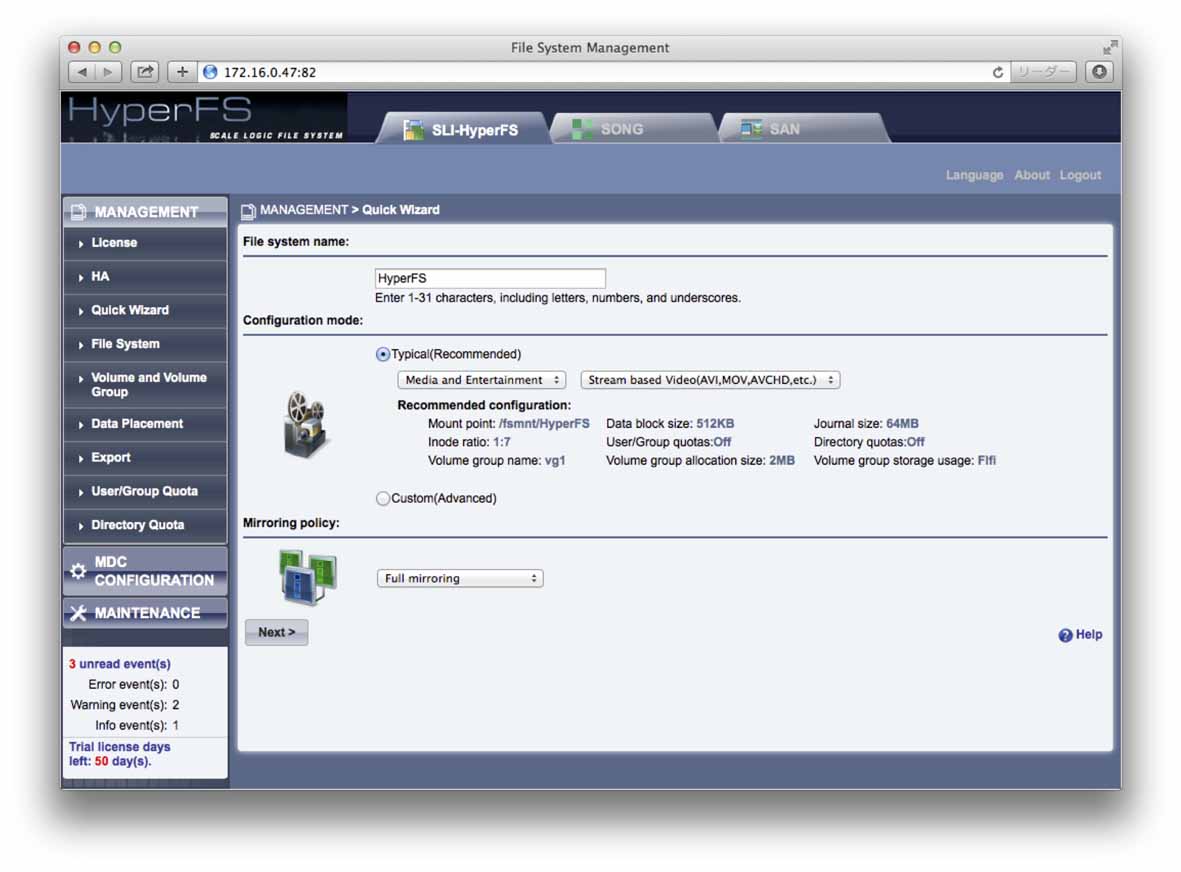The width and height of the screenshot is (1181, 872).
Task: Reload the page with the refresh icon
Action: (x=998, y=72)
